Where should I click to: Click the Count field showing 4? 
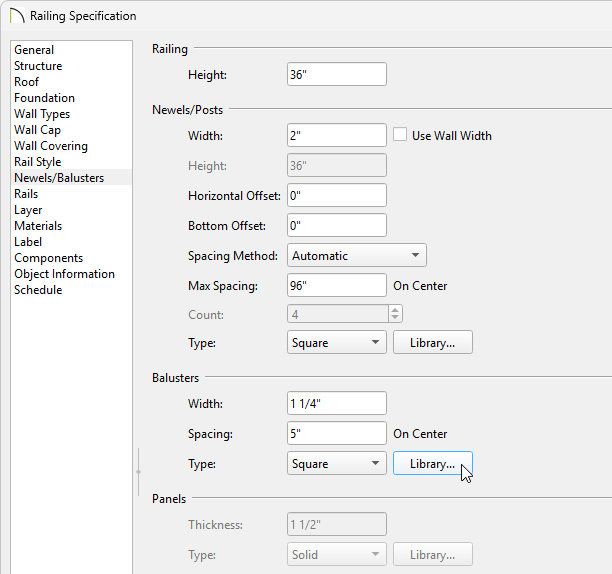tap(338, 314)
